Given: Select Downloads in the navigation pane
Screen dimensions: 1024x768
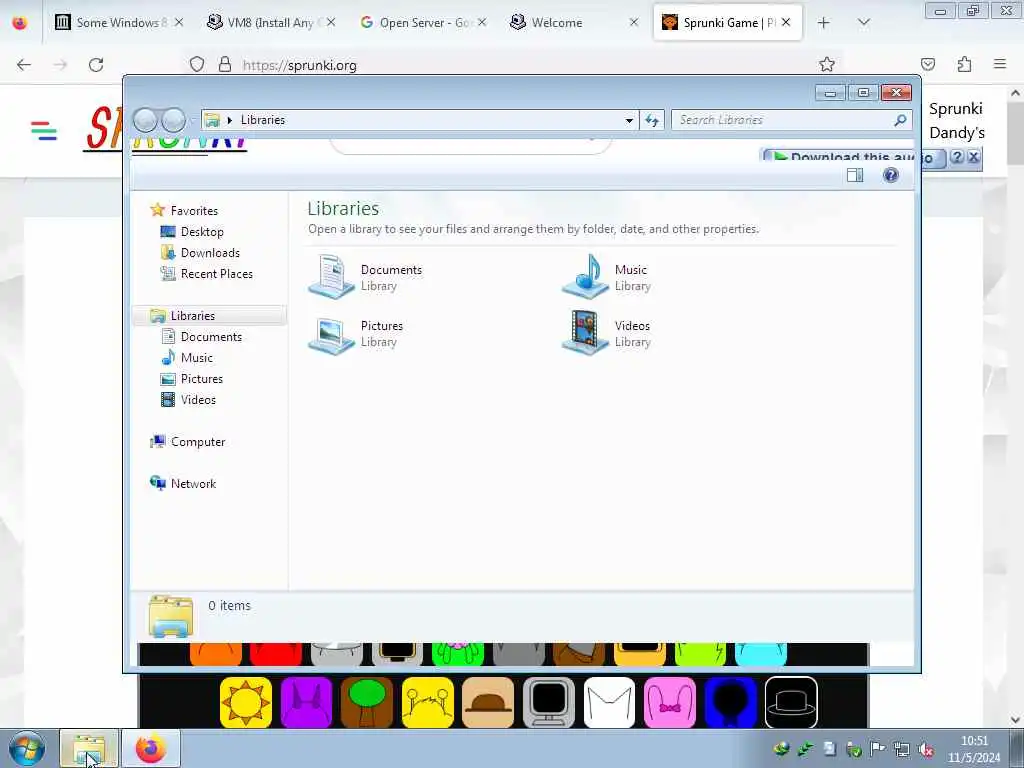Looking at the screenshot, I should pyautogui.click(x=210, y=253).
